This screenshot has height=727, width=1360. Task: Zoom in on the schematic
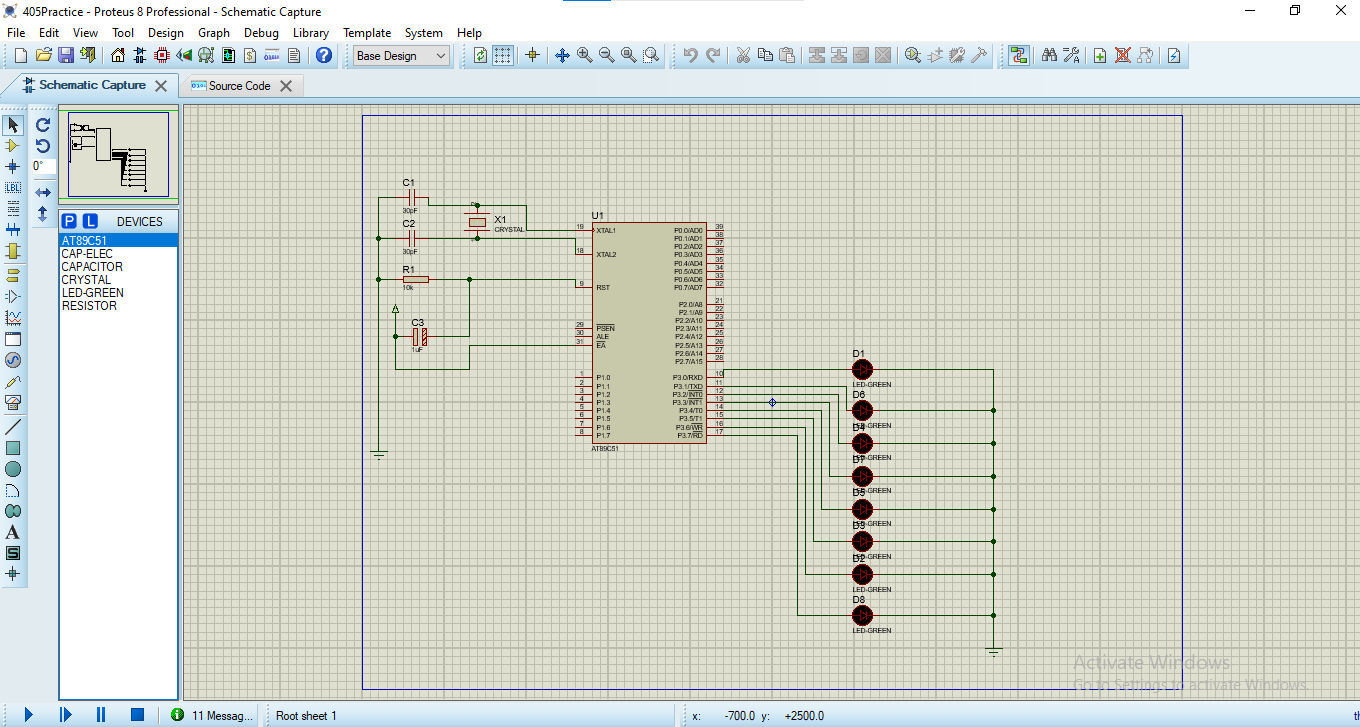coord(583,55)
